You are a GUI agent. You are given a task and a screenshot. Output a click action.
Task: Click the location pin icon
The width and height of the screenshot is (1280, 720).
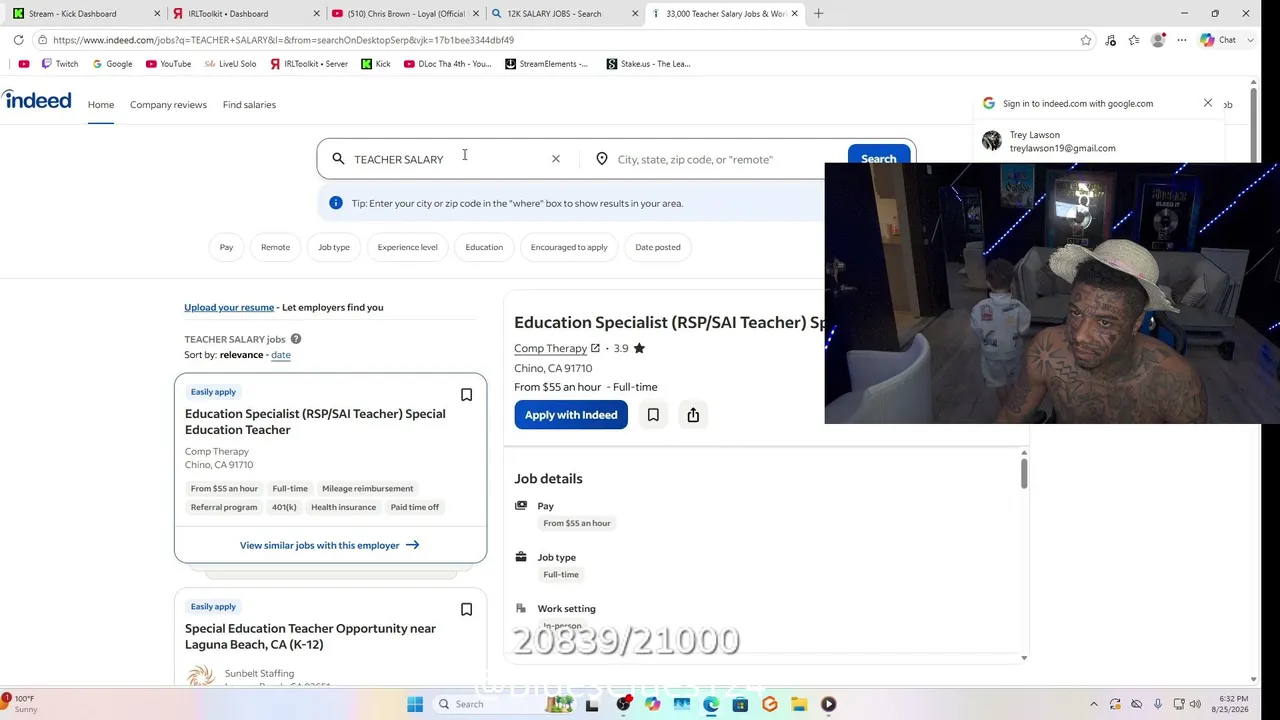point(602,159)
